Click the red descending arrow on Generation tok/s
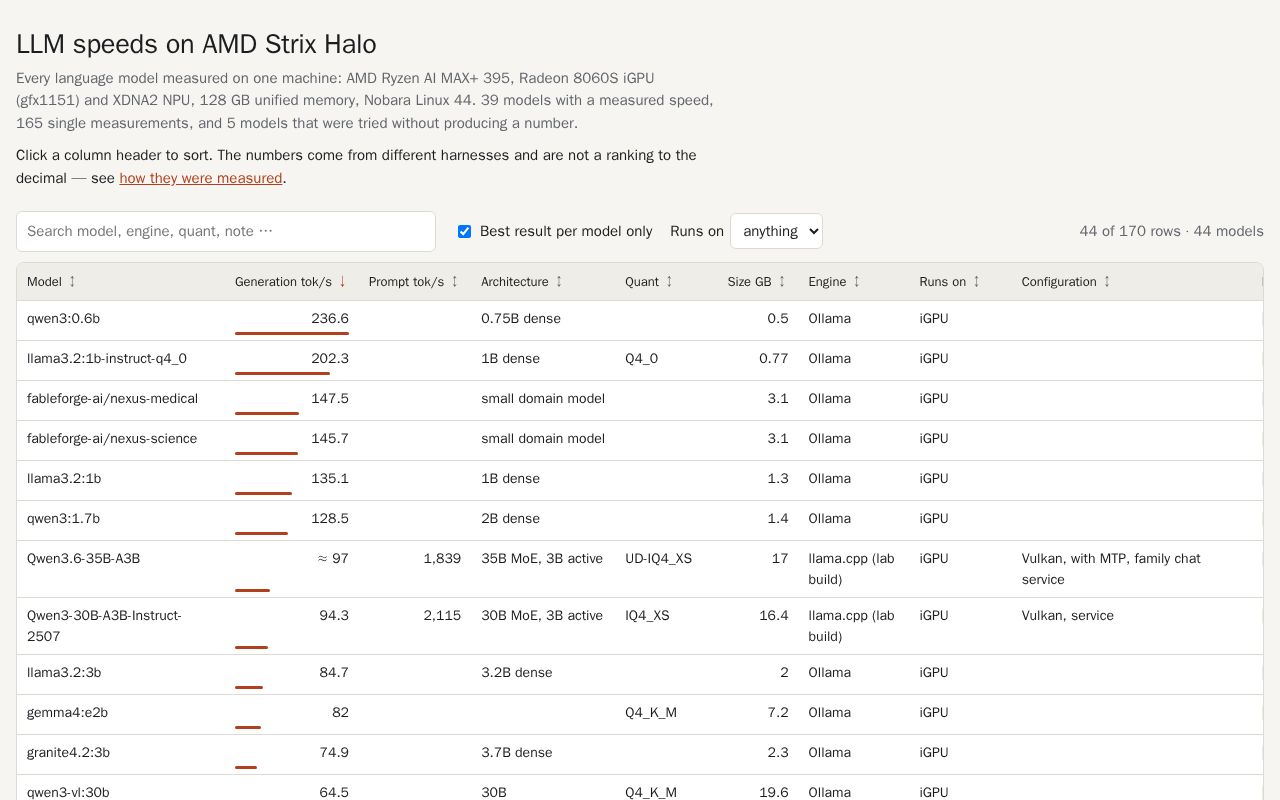The width and height of the screenshot is (1280, 800). click(342, 282)
